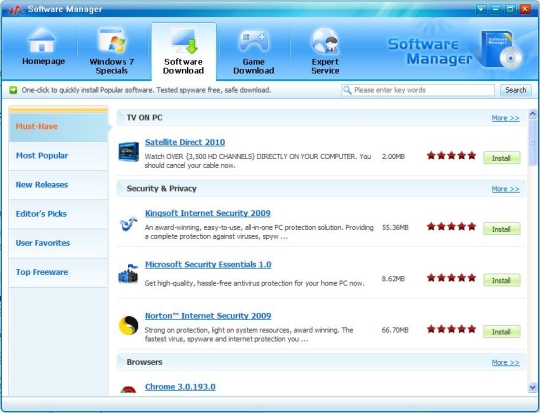The height and width of the screenshot is (413, 540).
Task: Select the Software Download tab
Action: [184, 51]
